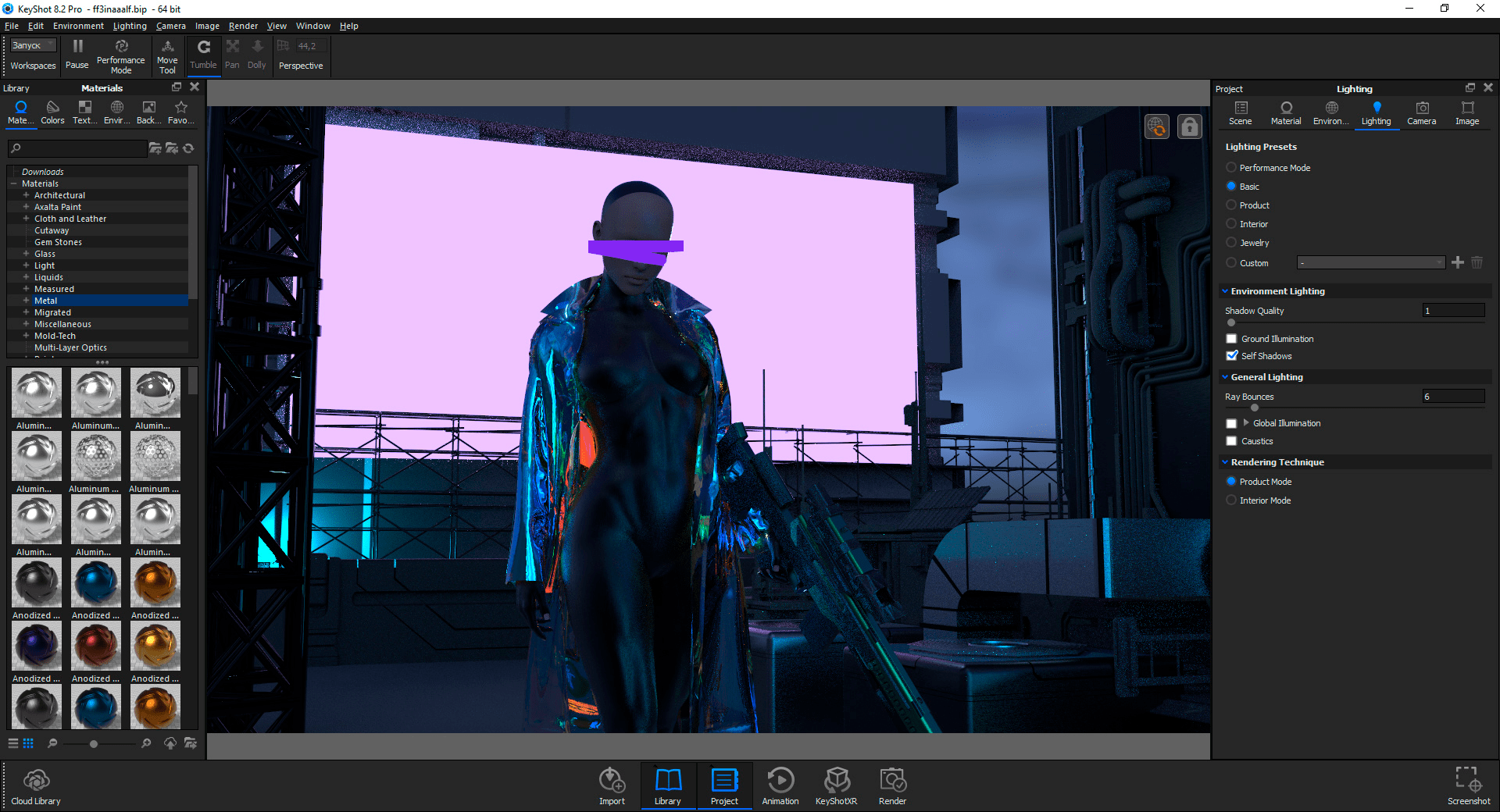Select the Pan camera tool
The height and width of the screenshot is (812, 1500).
233,55
